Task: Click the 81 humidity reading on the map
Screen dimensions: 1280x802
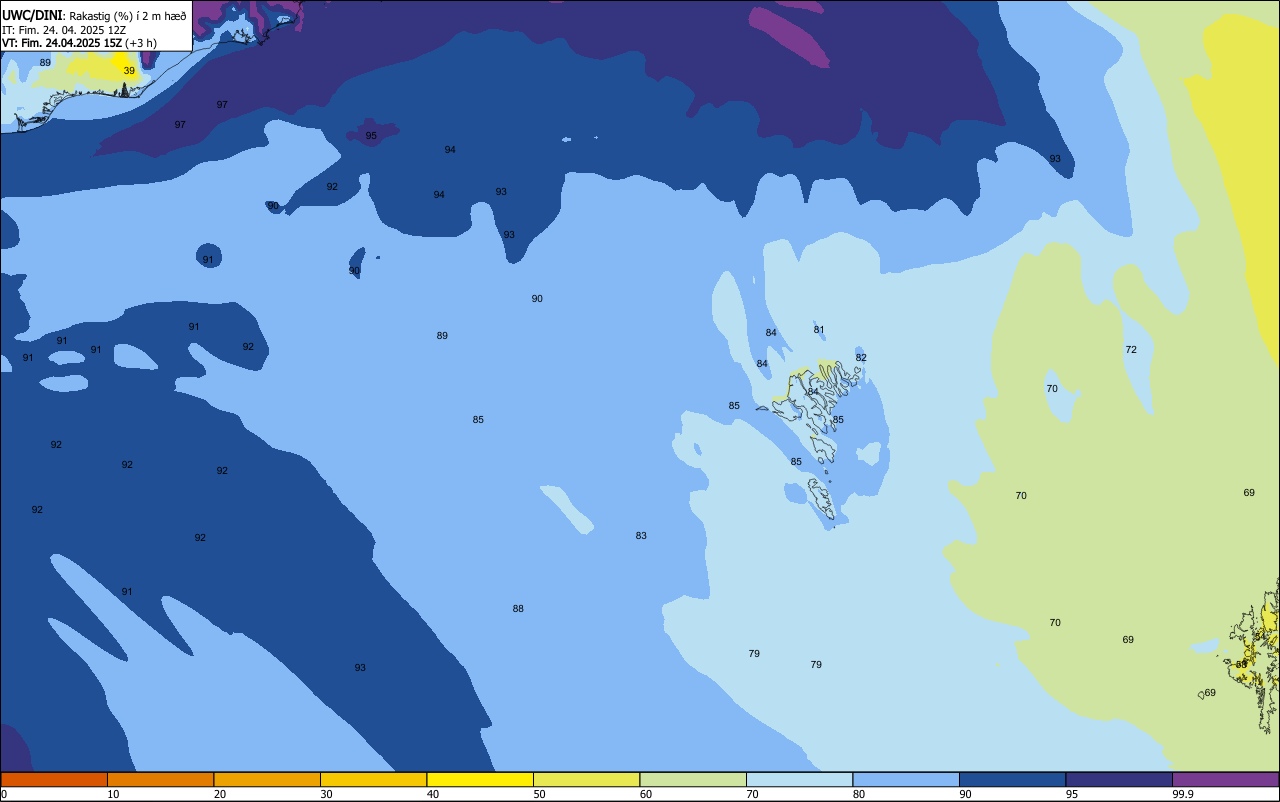Action: pyautogui.click(x=819, y=330)
